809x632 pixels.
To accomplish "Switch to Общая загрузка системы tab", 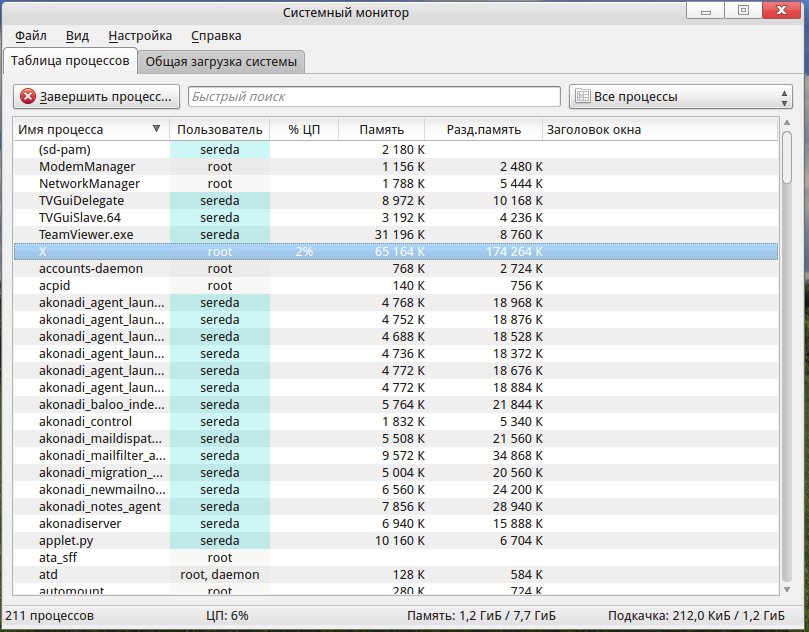I will tap(221, 62).
